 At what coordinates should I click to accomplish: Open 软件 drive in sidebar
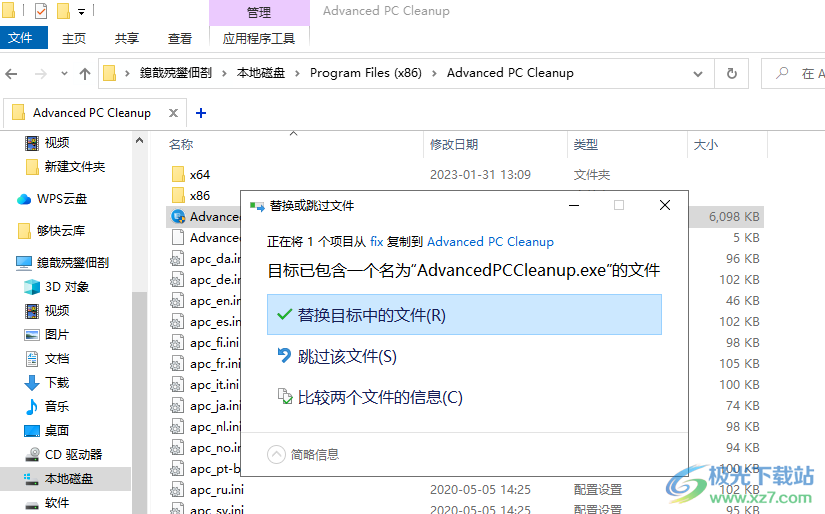click(x=57, y=503)
